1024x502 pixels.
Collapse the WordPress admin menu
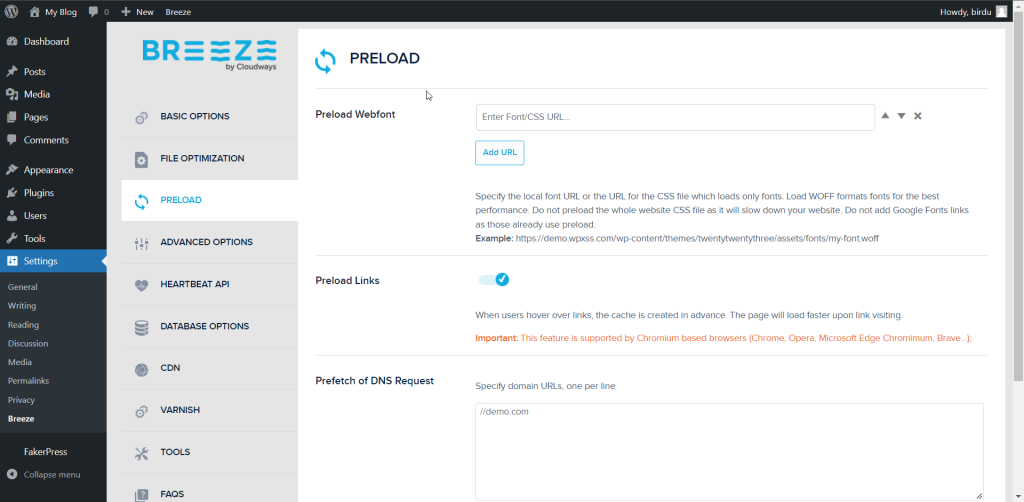coord(44,475)
